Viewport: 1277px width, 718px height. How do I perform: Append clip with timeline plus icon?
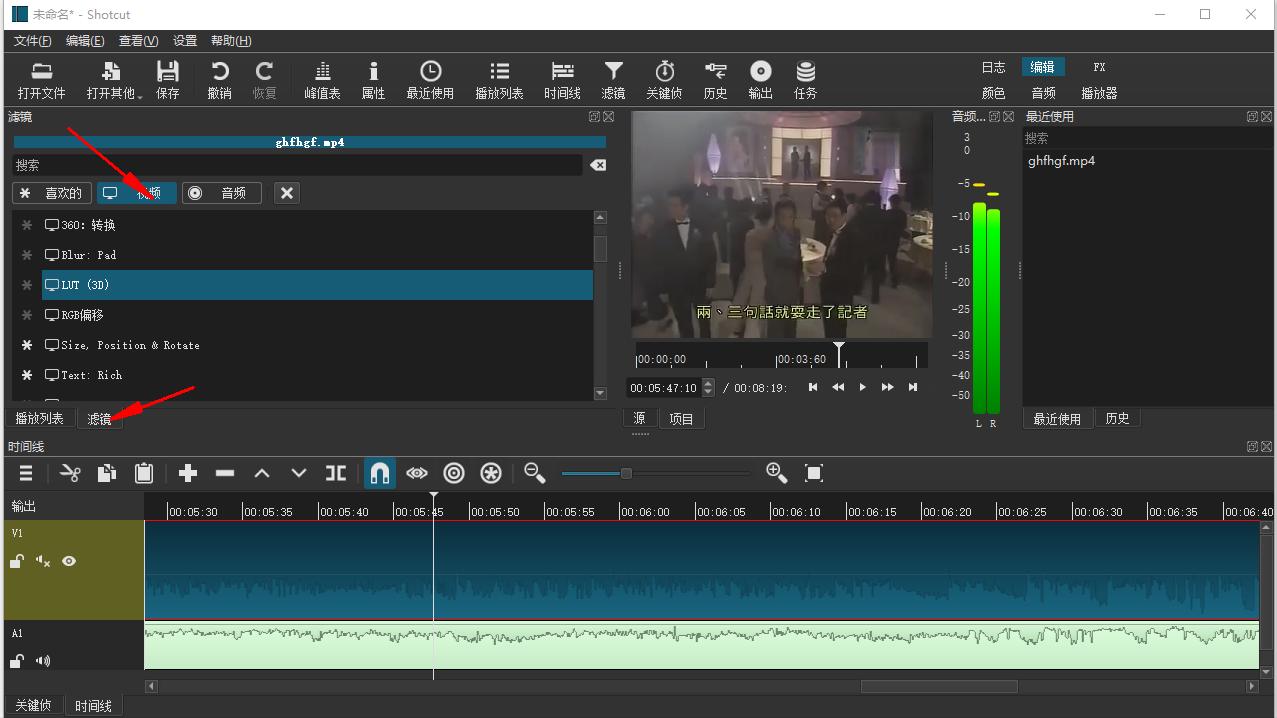[188, 473]
